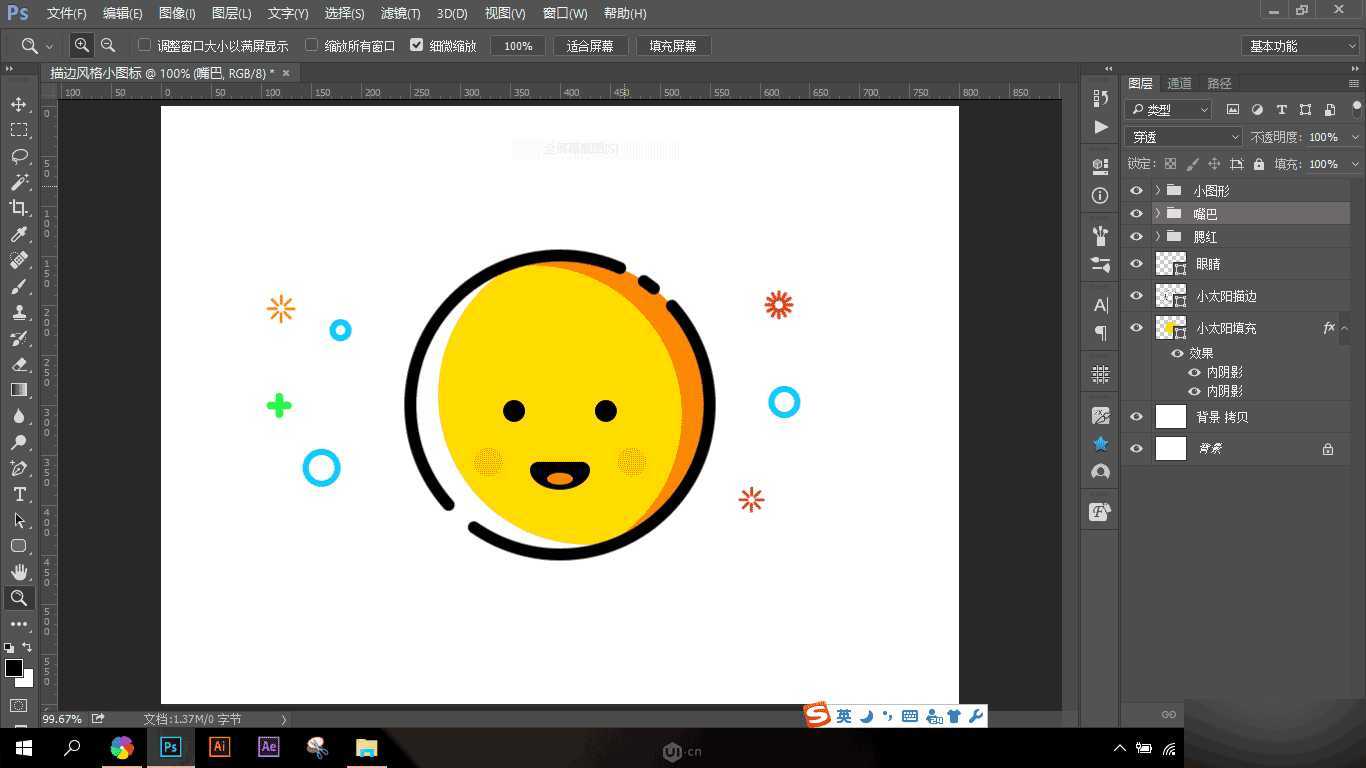
Task: Enable the 缩放所有窗口 checkbox
Action: pyautogui.click(x=313, y=45)
